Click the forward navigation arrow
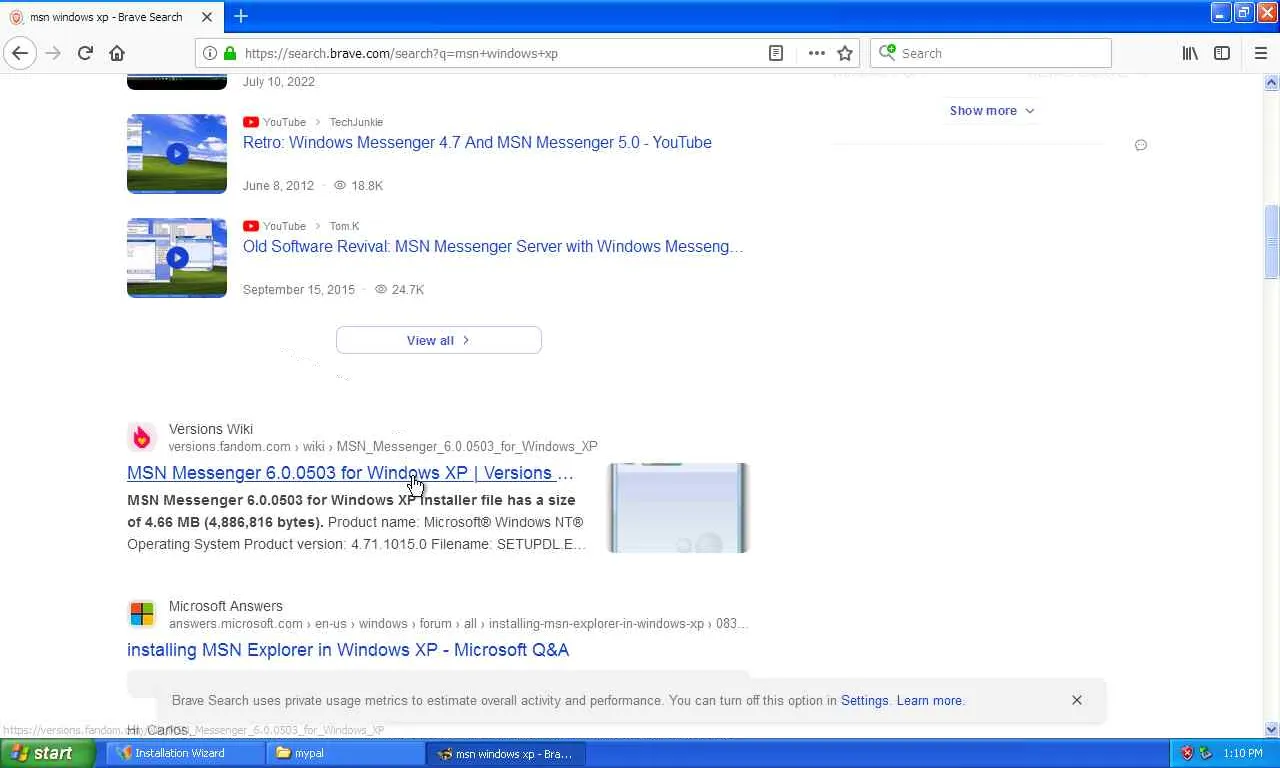 click(53, 53)
